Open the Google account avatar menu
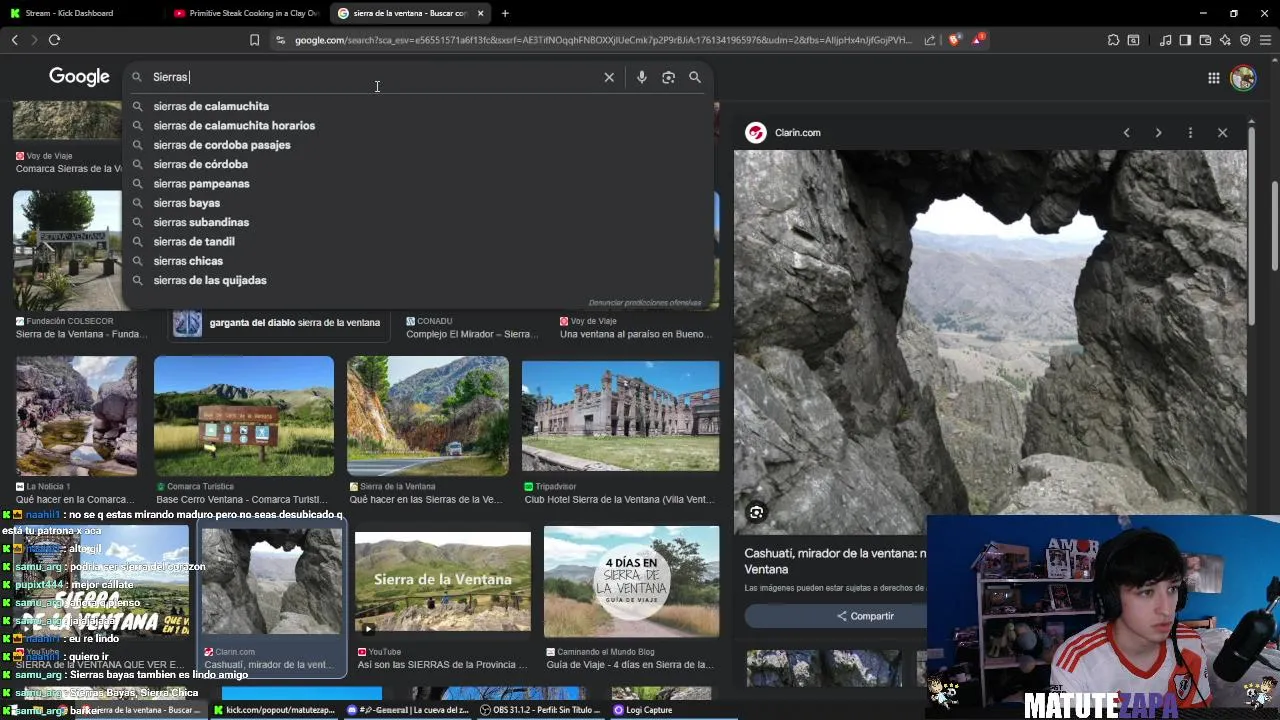Viewport: 1280px width, 720px height. coord(1243,78)
